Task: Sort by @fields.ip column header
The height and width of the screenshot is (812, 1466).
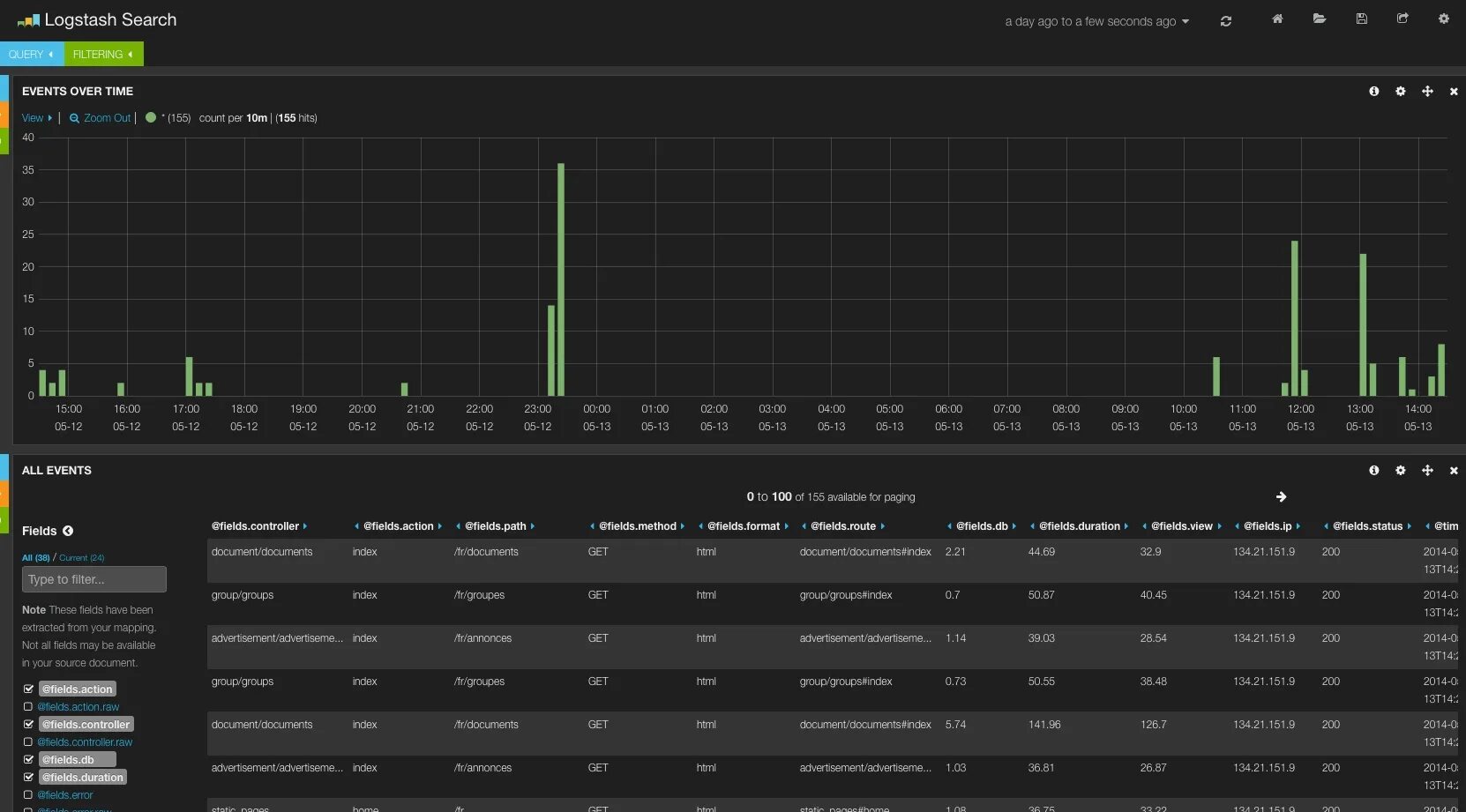Action: click(1267, 526)
